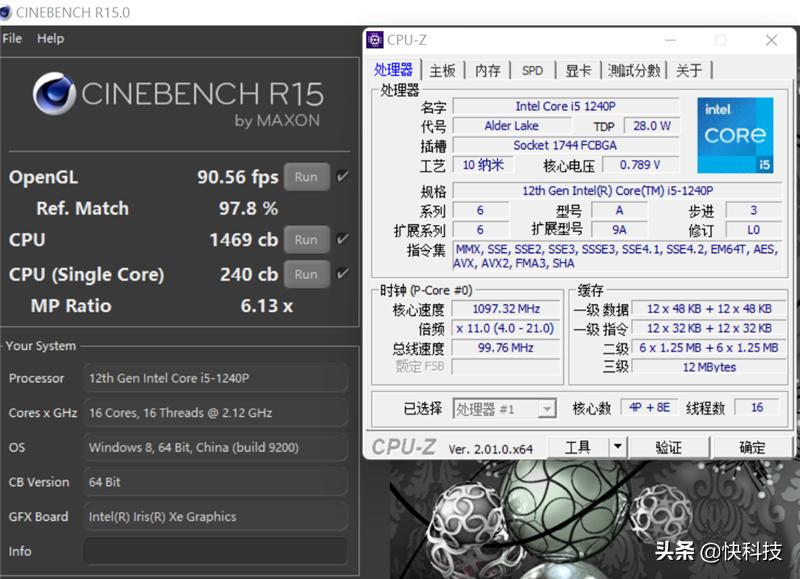Open the File menu in Cinebench
This screenshot has width=800, height=579.
tap(12, 38)
